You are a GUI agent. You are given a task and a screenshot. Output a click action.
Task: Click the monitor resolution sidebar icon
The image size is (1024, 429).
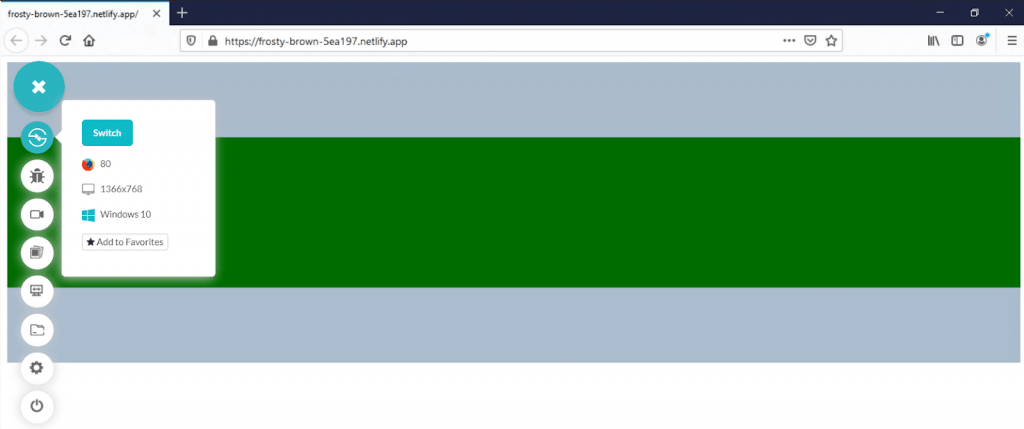point(37,291)
